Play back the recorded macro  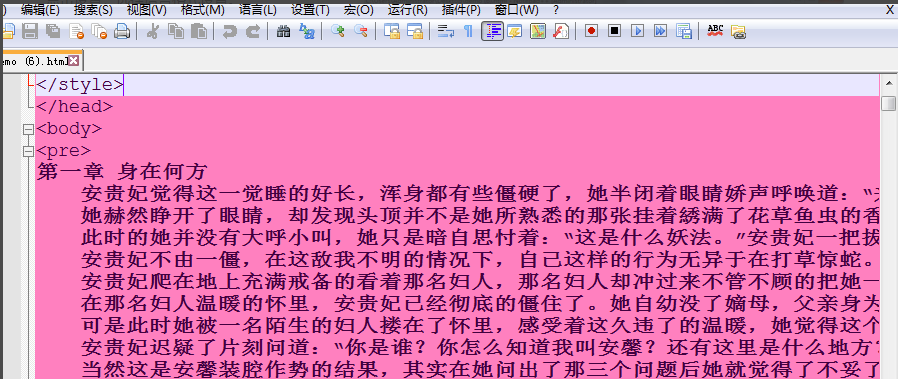pyautogui.click(x=637, y=31)
